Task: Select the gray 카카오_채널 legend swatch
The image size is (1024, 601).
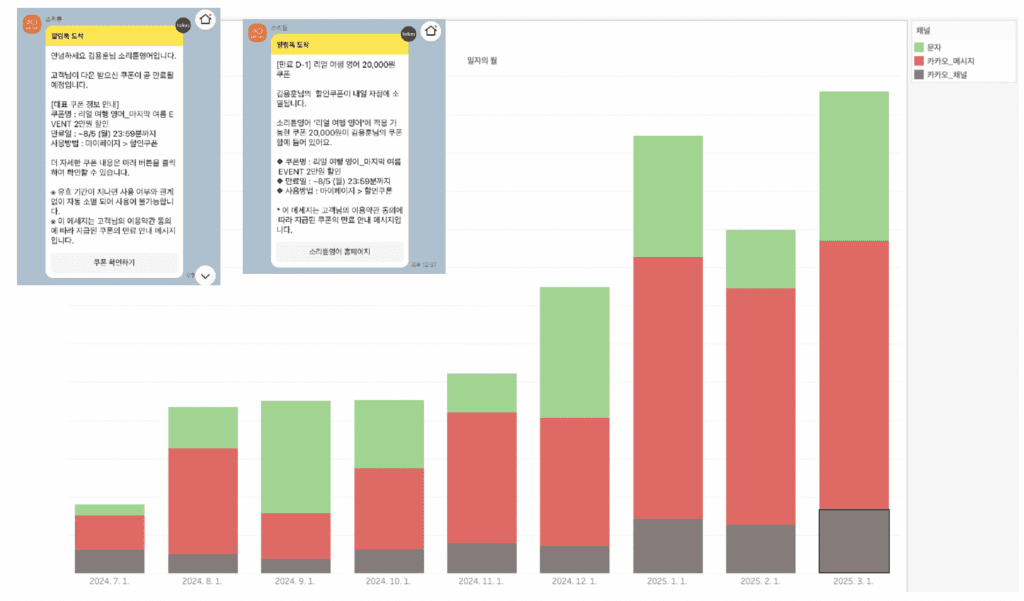Action: tap(919, 75)
